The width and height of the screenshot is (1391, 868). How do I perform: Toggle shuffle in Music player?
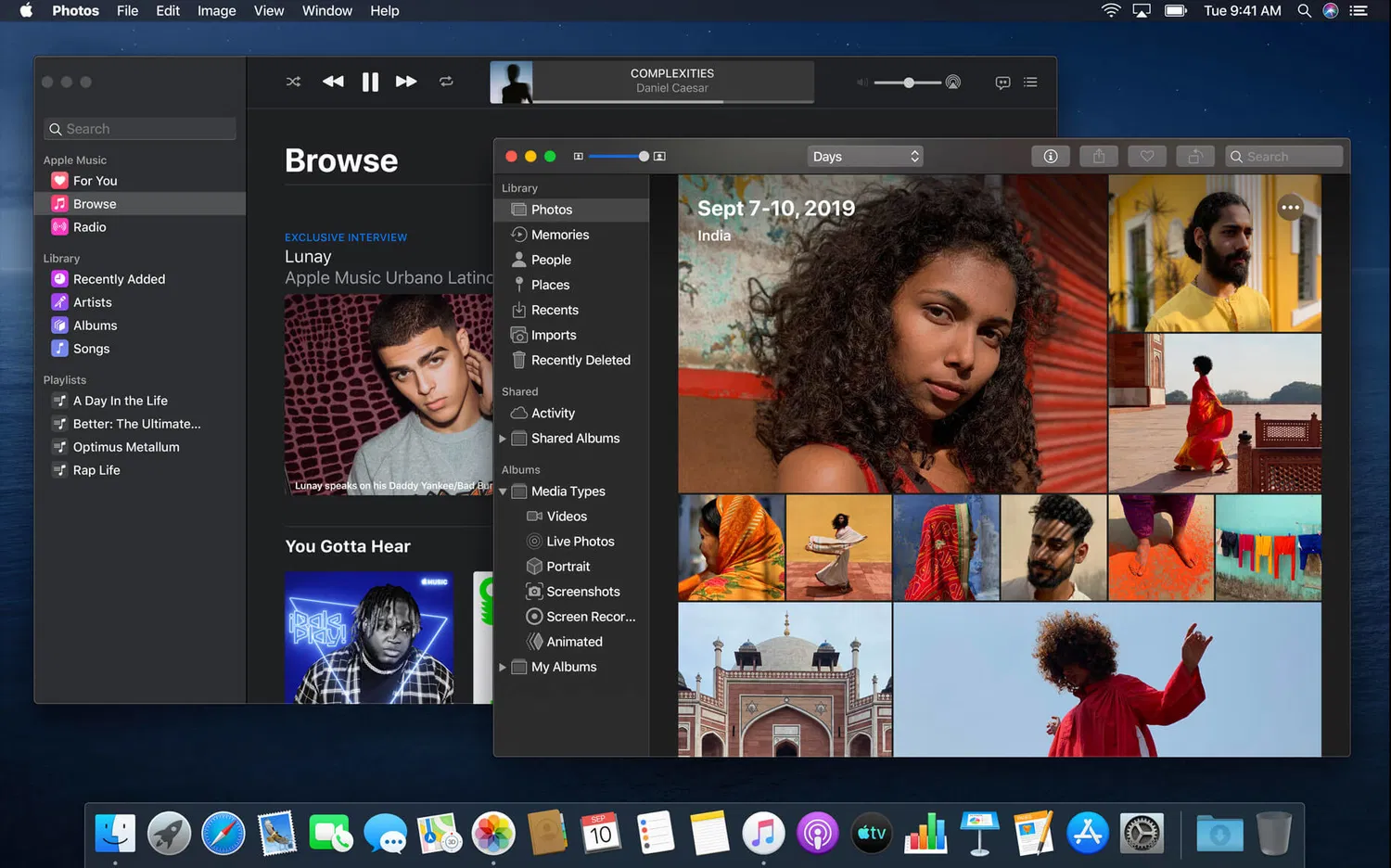(293, 82)
